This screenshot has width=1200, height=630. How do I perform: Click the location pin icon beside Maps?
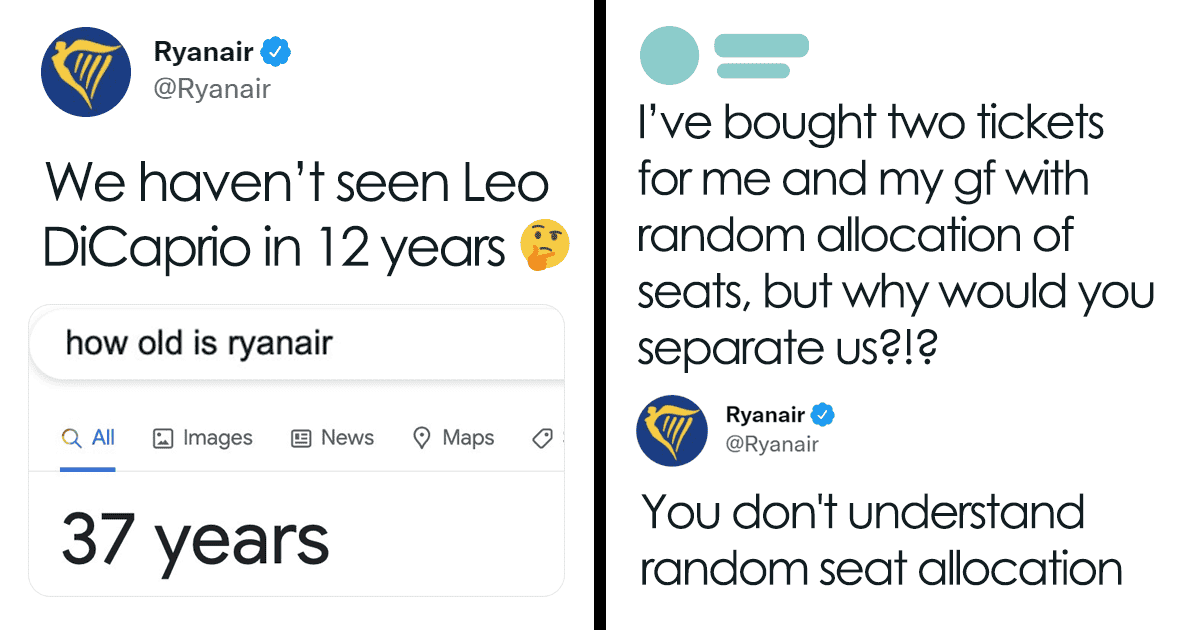click(422, 438)
